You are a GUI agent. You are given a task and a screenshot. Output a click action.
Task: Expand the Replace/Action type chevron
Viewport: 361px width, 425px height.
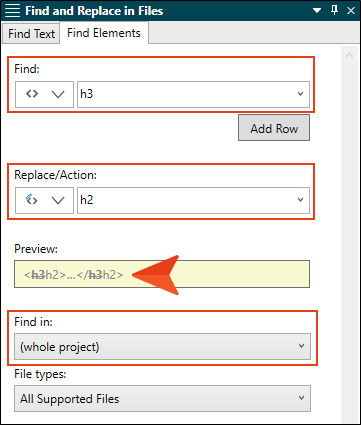pyautogui.click(x=58, y=200)
